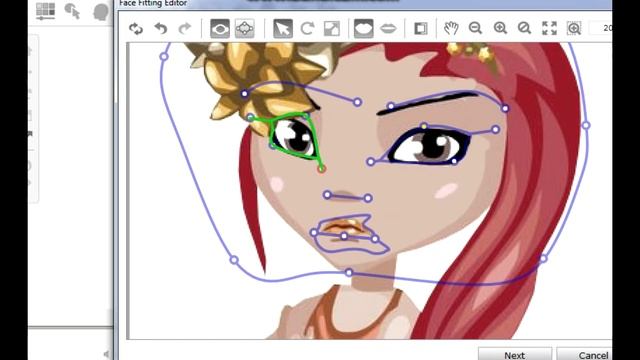Viewport: 640px width, 360px height.
Task: Click the Cancel button
Action: 584,354
